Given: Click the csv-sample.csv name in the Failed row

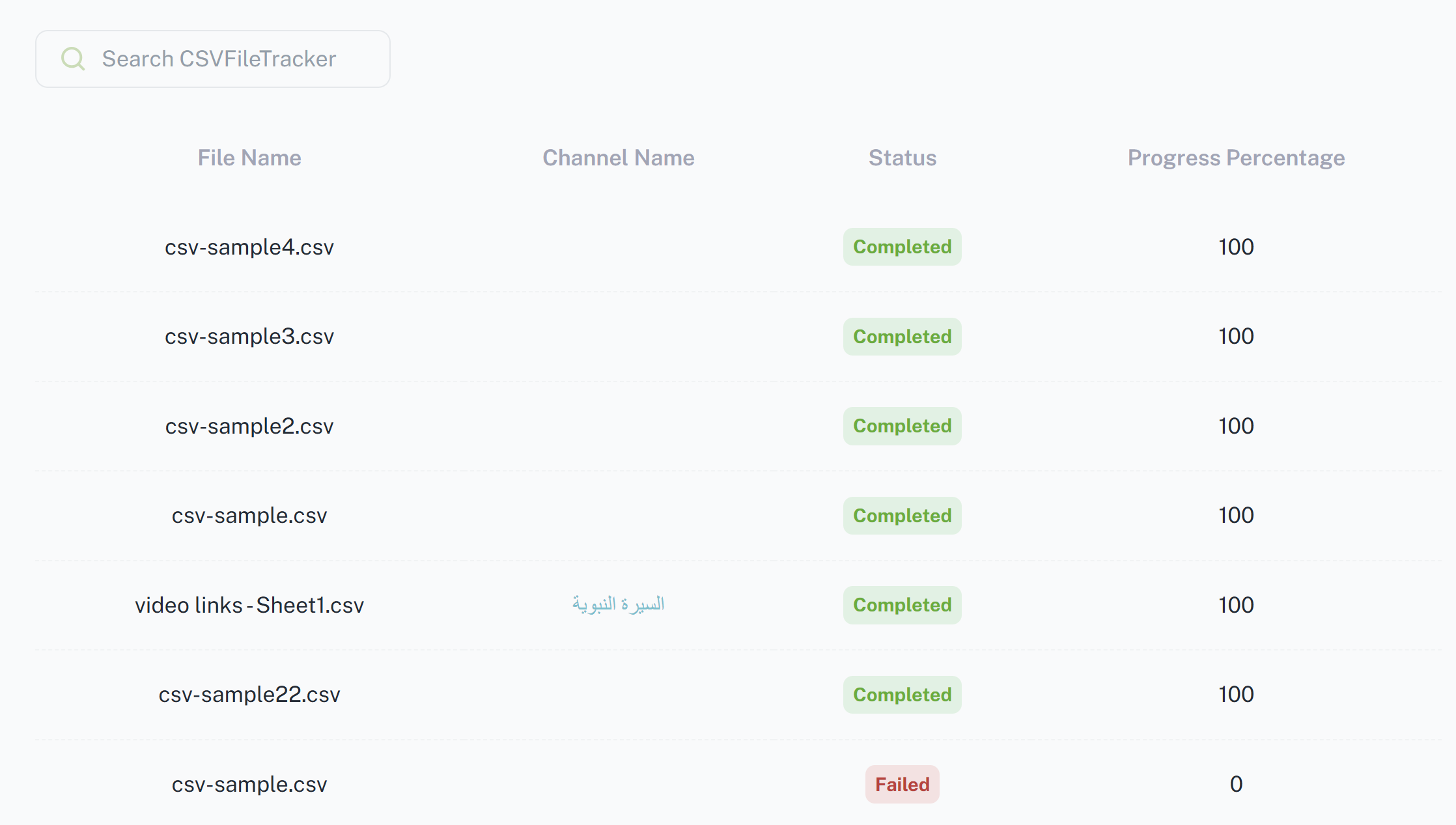Looking at the screenshot, I should click(x=249, y=784).
